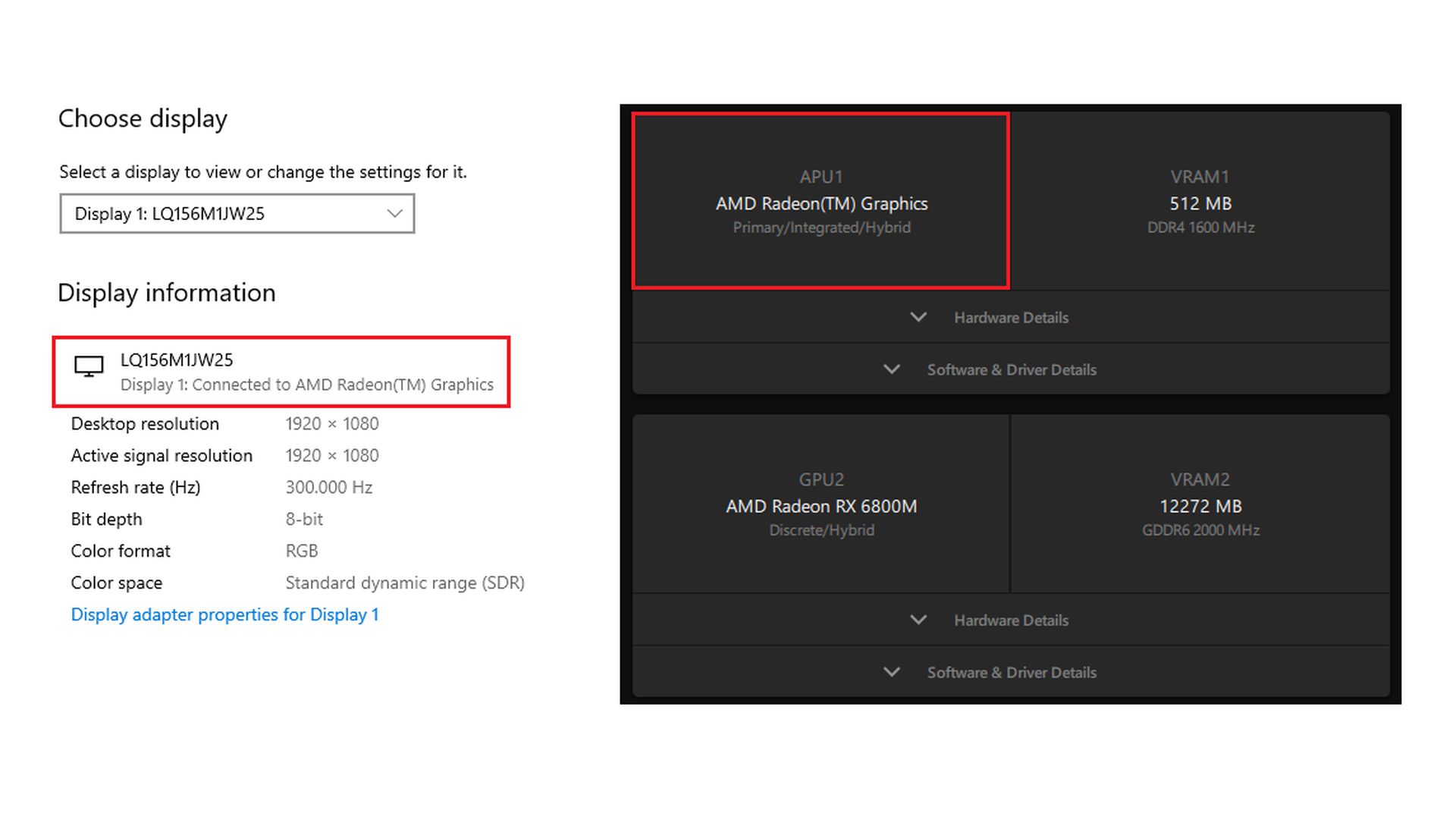
Task: Expand Software & Driver Details under APU1
Action: coord(1011,370)
